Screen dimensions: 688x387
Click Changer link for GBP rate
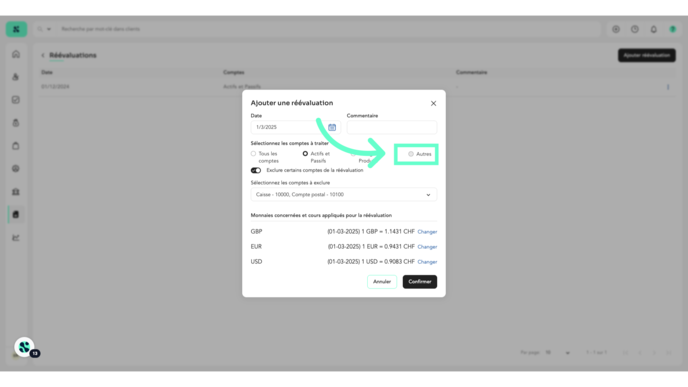[x=427, y=232]
